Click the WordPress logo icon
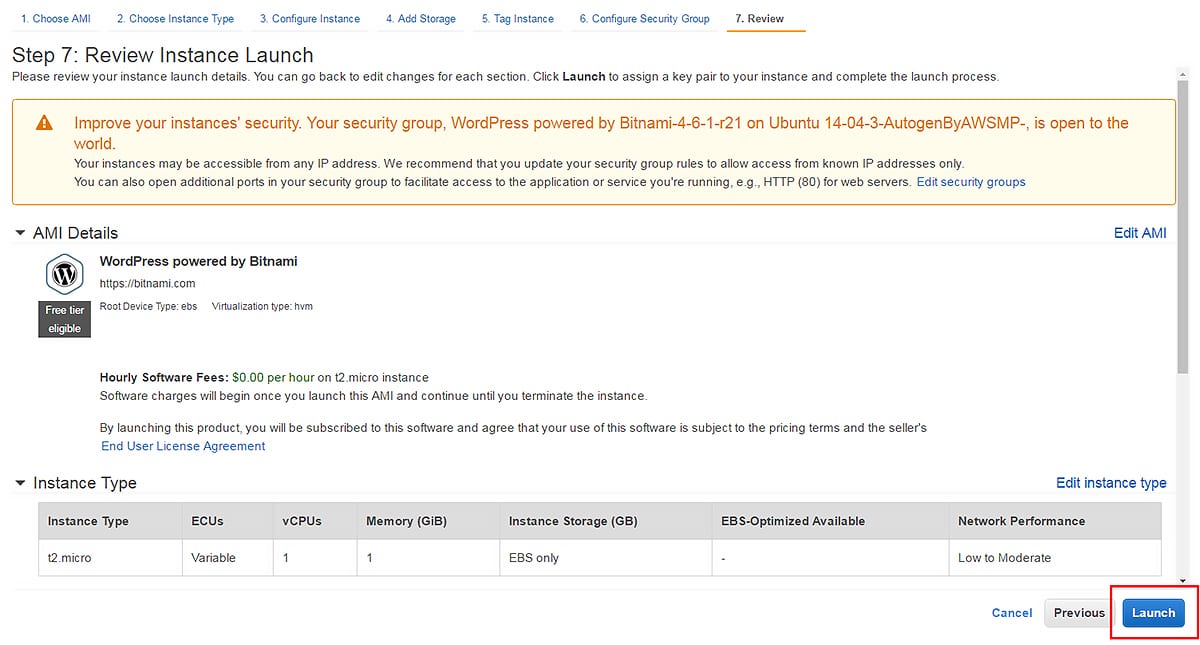This screenshot has width=1200, height=645. coord(64,274)
